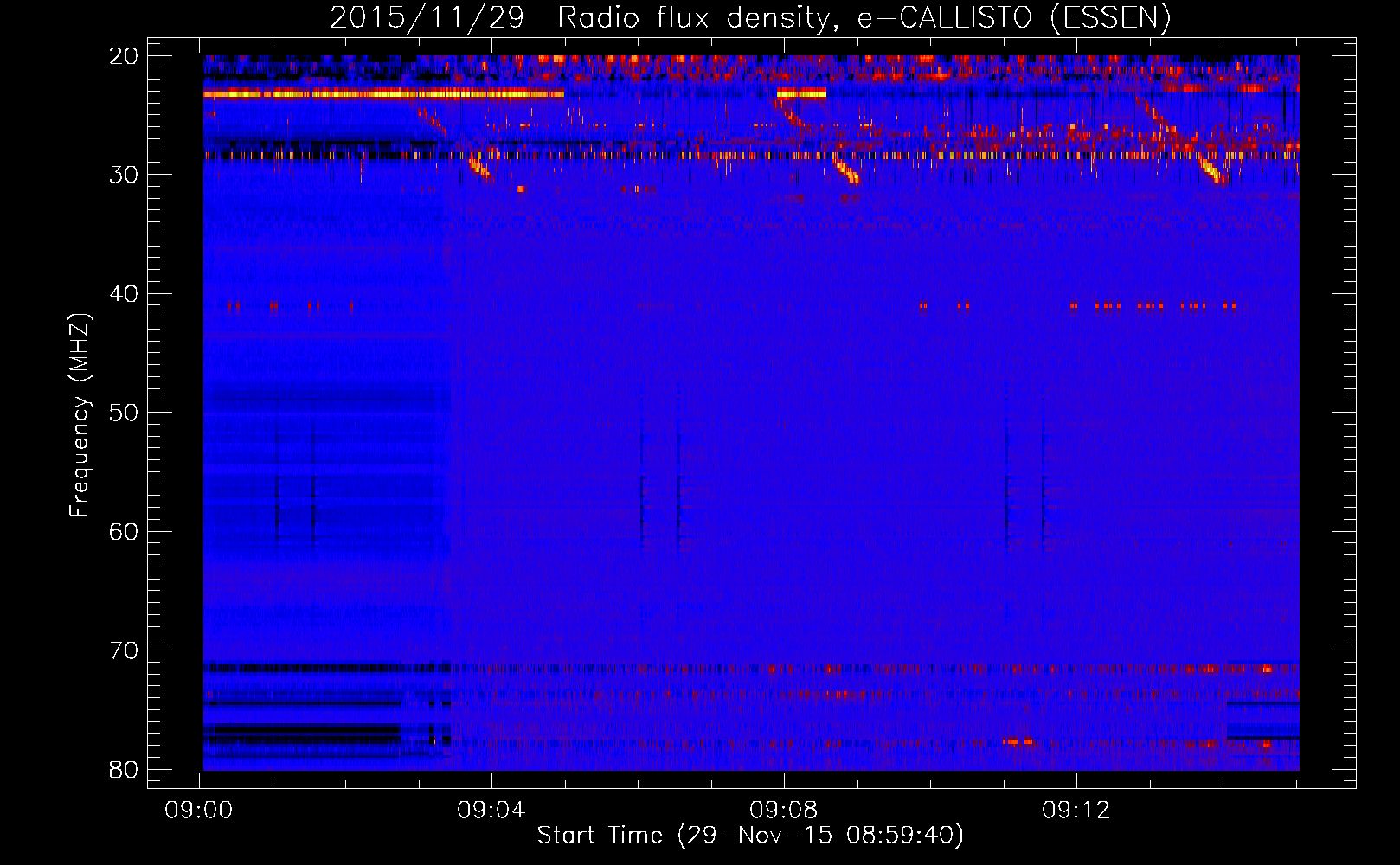
Task: Click the frequency tick label 30
Action: click(125, 175)
